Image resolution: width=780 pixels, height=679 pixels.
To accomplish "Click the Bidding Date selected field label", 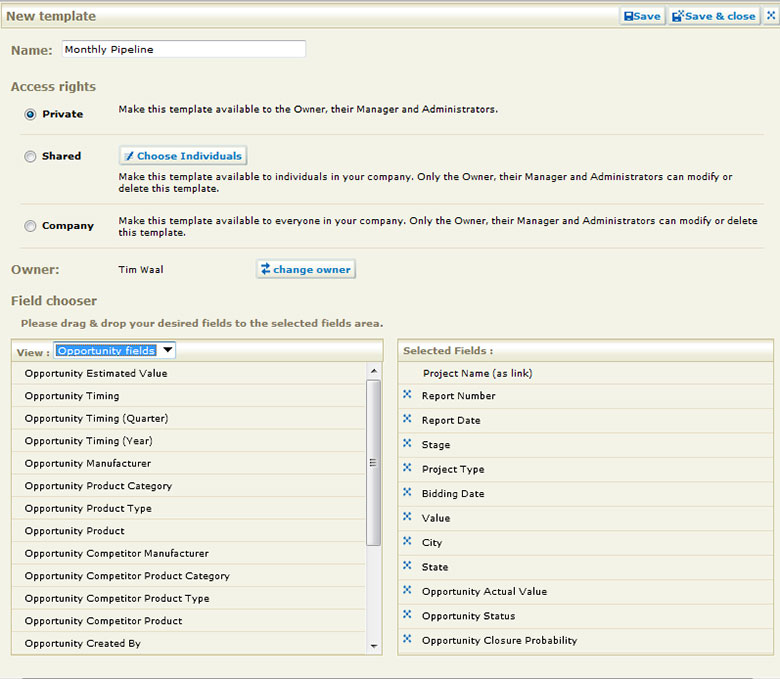I will click(453, 493).
